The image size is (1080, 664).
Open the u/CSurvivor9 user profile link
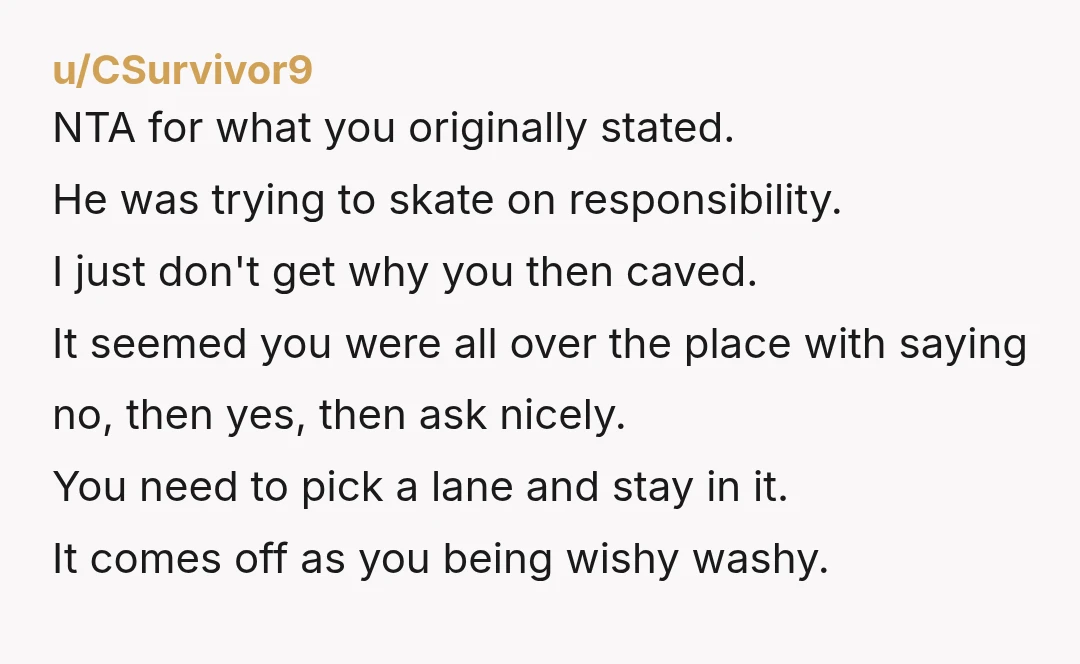coord(183,70)
